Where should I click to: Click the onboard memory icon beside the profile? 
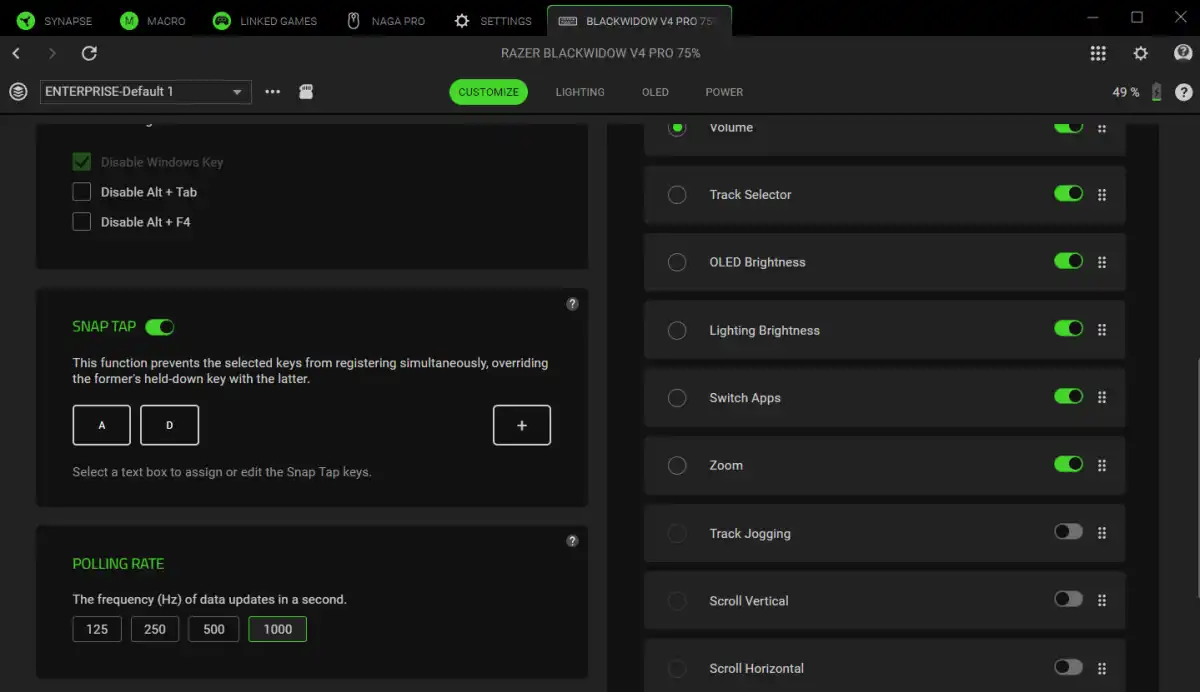pyautogui.click(x=306, y=91)
